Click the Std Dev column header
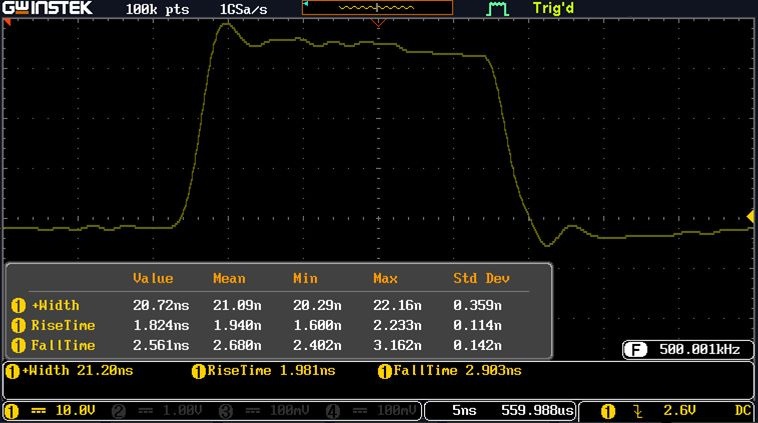Viewport: 758px width, 423px height. (x=481, y=278)
